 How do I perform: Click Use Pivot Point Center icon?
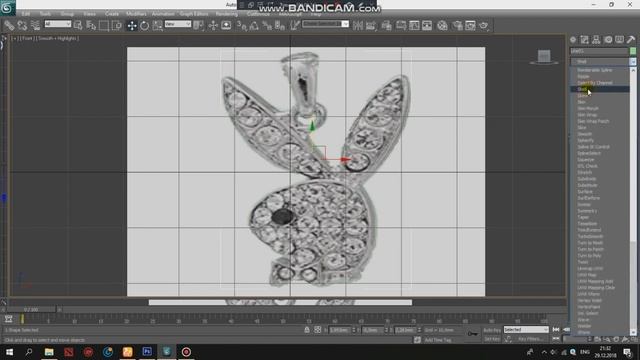(x=199, y=25)
